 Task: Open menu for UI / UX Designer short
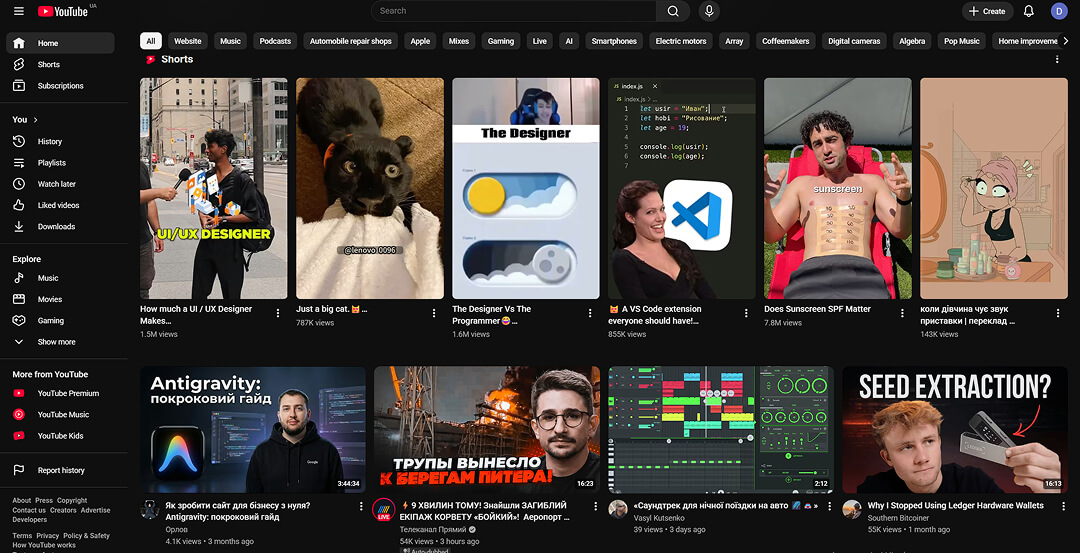[278, 313]
